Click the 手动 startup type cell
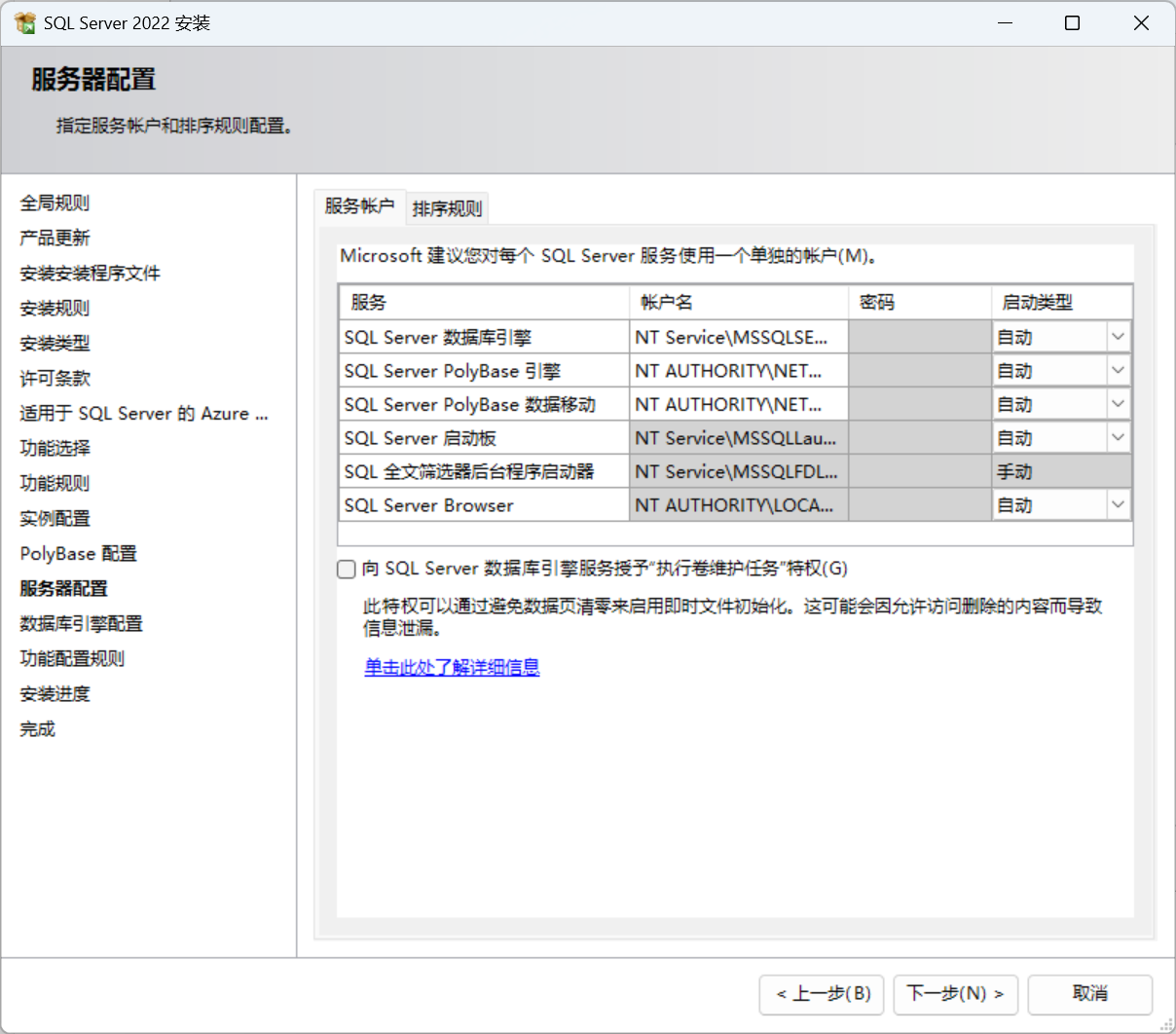The width and height of the screenshot is (1176, 1034). (1062, 471)
